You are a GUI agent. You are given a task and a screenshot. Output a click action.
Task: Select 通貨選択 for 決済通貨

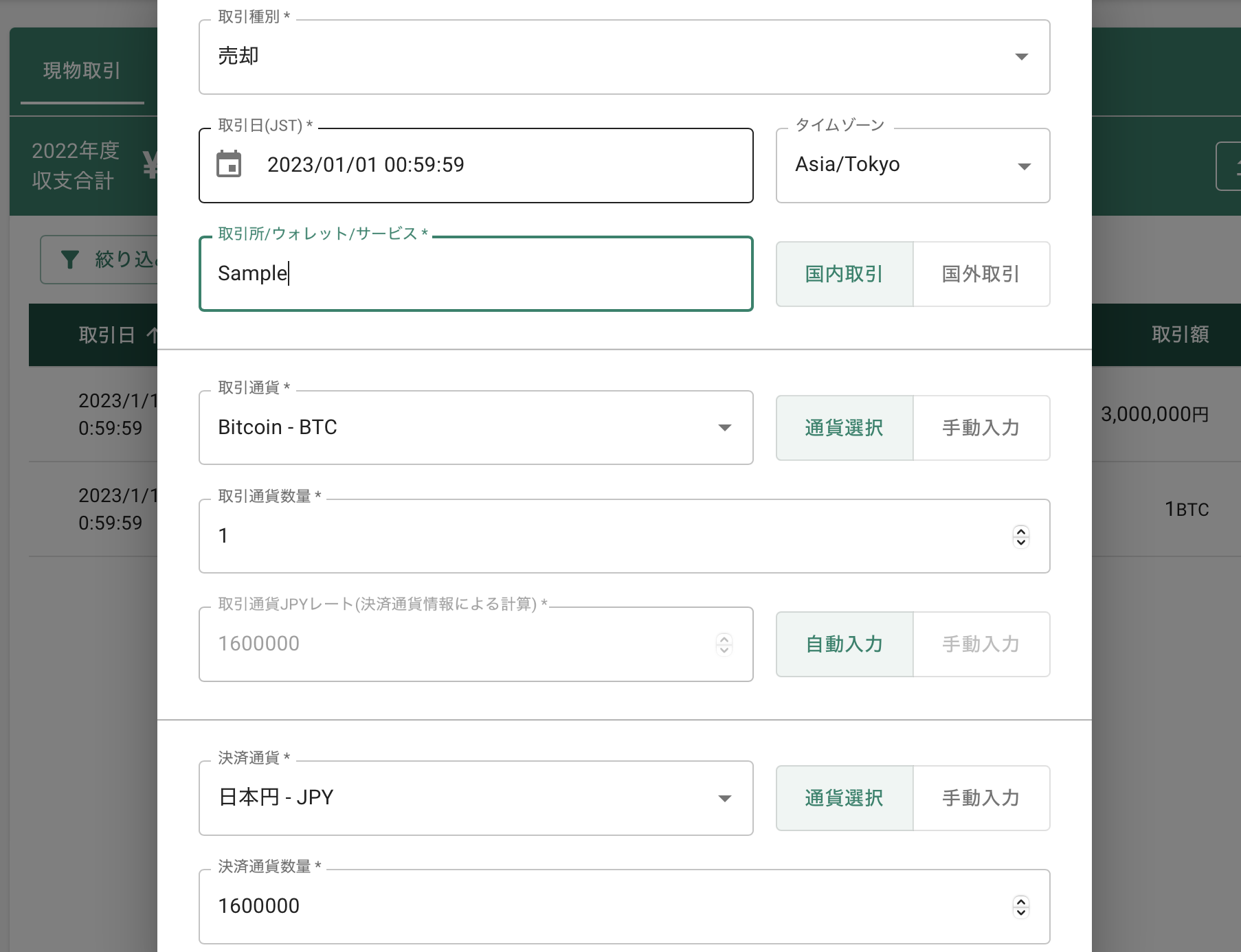(x=845, y=798)
